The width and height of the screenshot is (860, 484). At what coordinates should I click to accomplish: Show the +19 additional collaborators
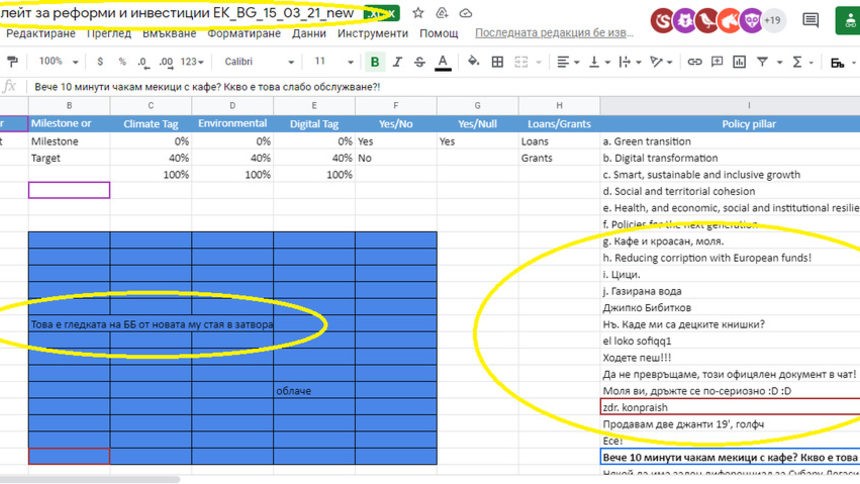point(772,20)
